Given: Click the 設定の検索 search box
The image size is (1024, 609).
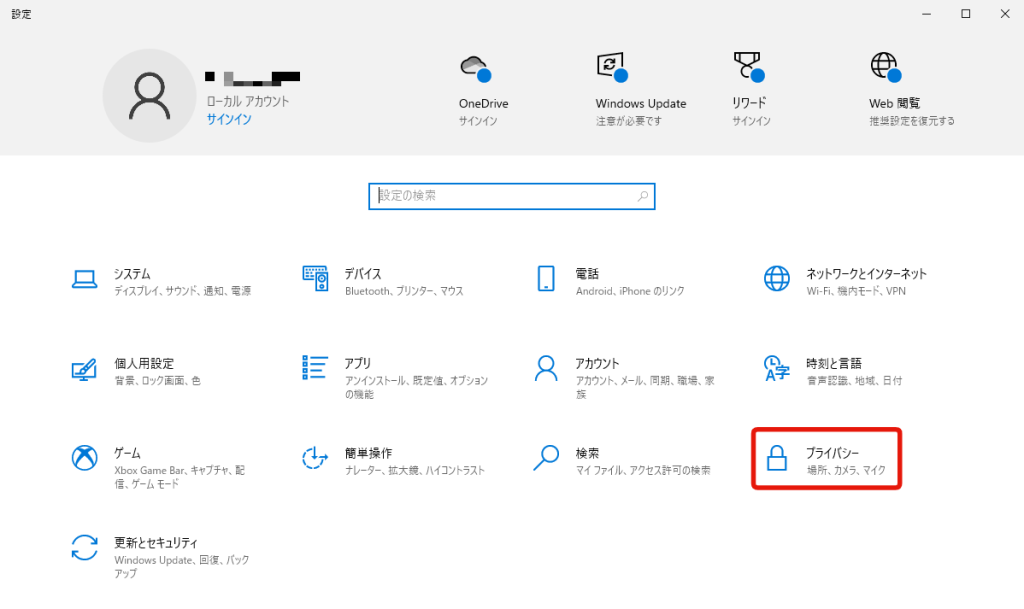Looking at the screenshot, I should pyautogui.click(x=511, y=196).
